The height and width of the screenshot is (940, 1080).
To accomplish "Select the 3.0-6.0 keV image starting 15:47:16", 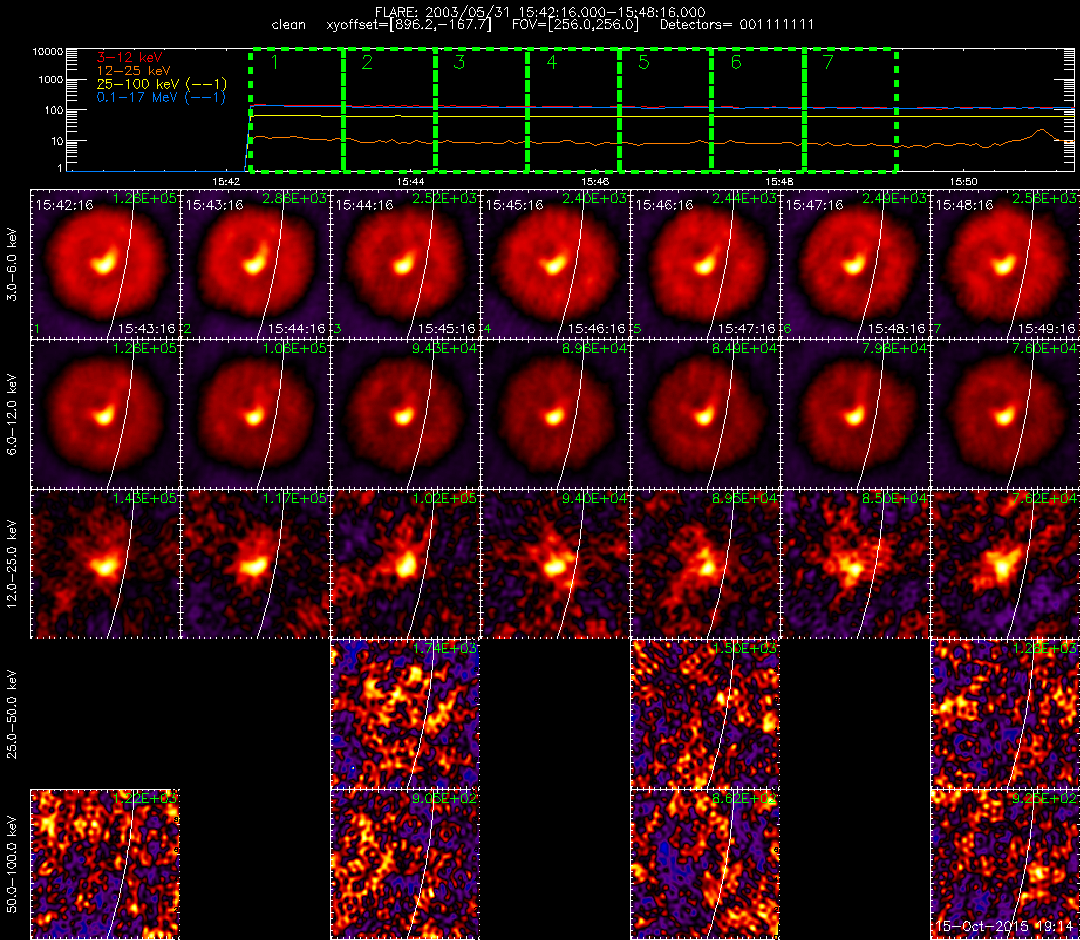I will click(855, 264).
